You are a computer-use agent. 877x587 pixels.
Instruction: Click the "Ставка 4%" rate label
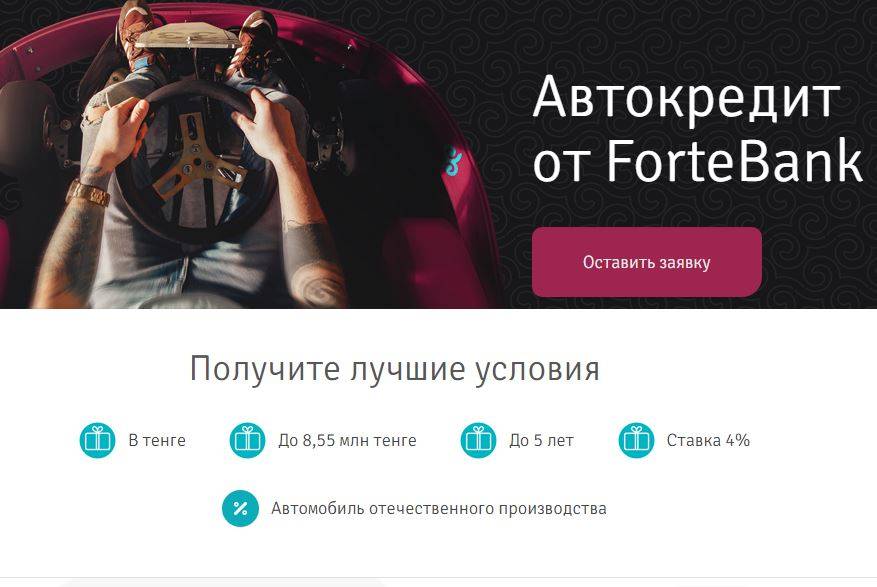708,441
